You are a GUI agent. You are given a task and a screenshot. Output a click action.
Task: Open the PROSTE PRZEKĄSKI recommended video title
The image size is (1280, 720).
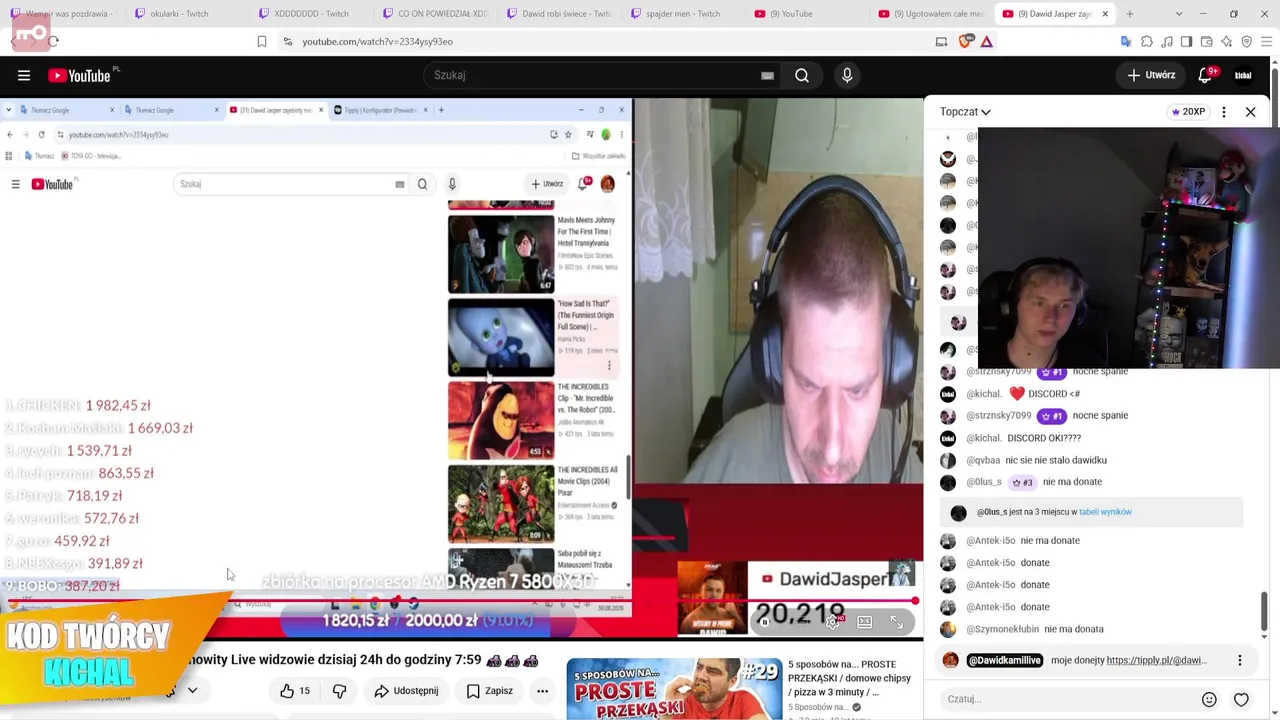pos(849,678)
